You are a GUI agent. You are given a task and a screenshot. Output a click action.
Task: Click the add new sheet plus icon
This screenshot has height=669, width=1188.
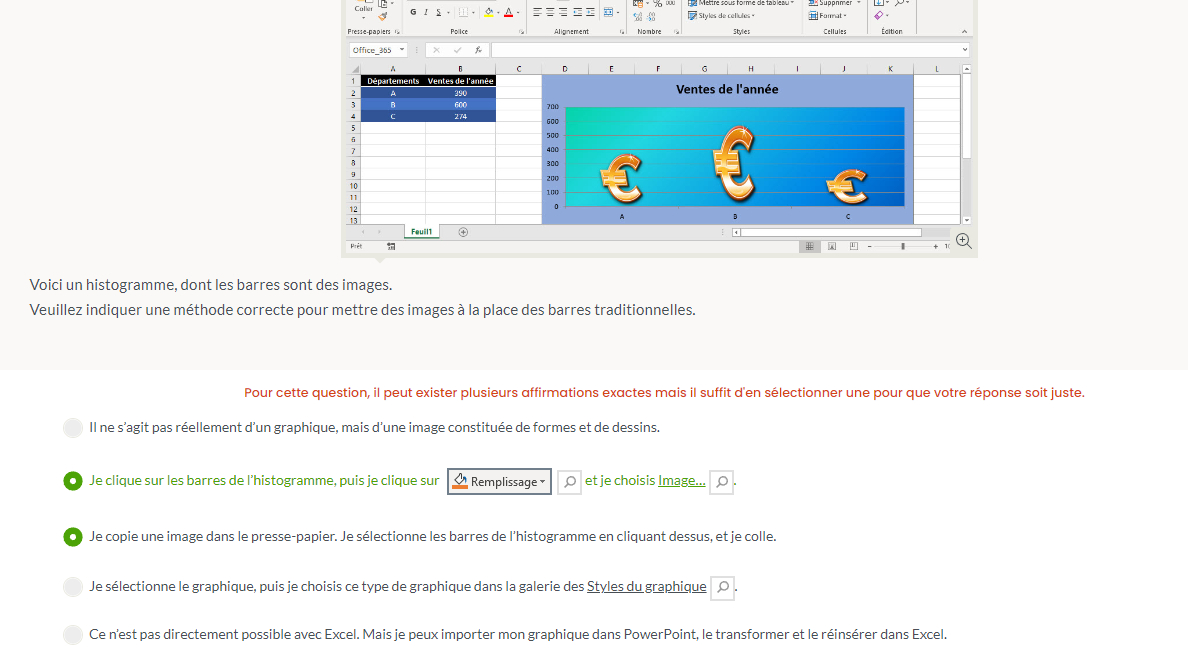point(463,232)
